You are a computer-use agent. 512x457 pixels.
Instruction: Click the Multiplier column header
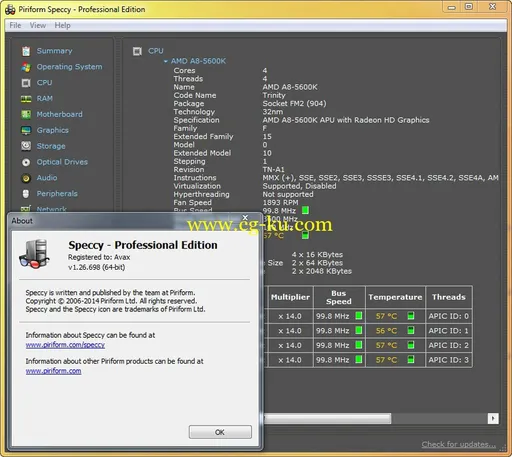coord(290,297)
